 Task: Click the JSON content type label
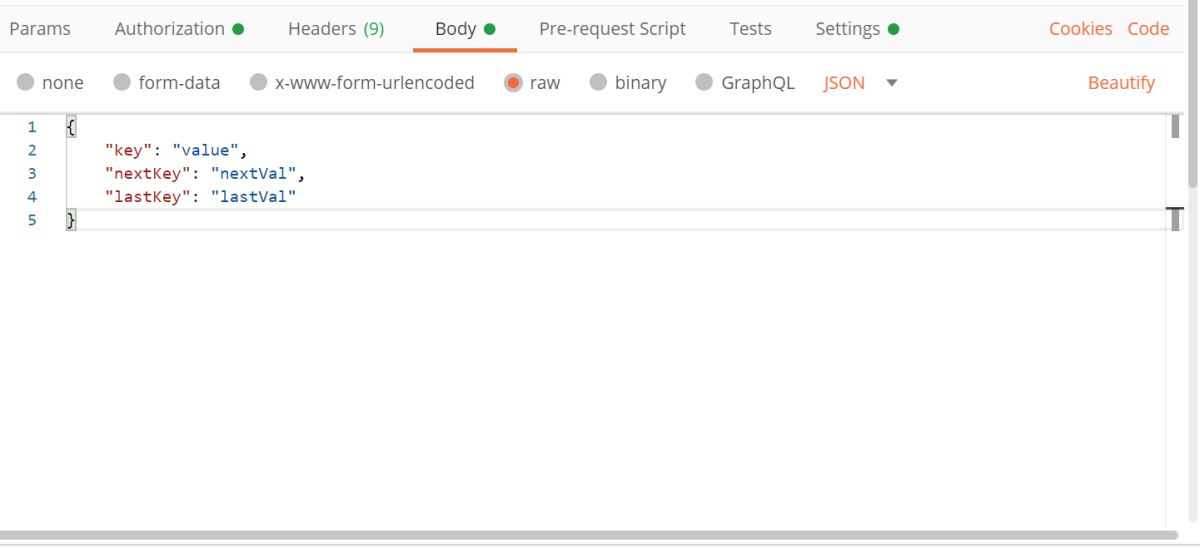click(x=844, y=83)
